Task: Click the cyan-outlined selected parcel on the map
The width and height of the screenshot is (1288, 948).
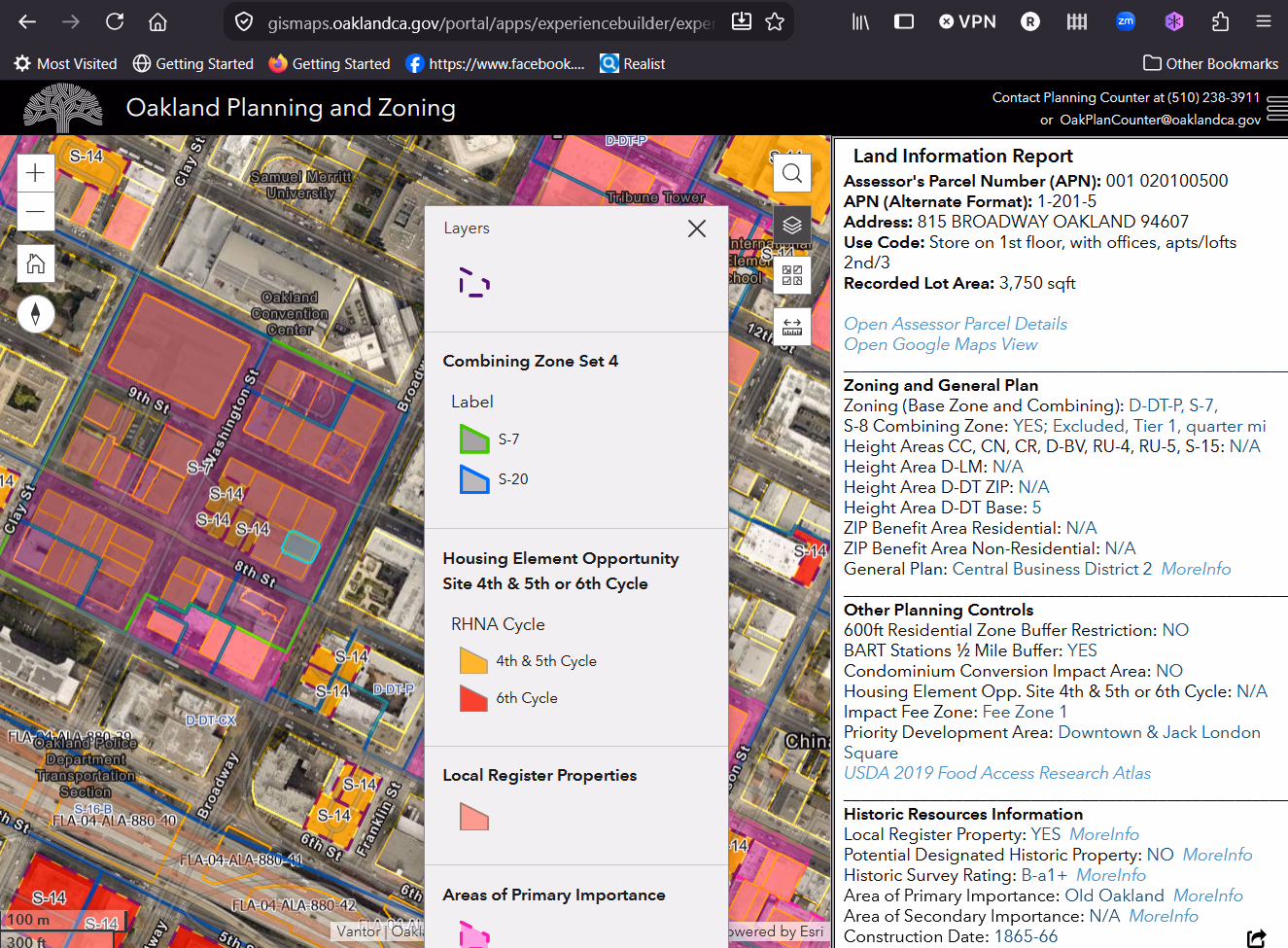Action: [x=300, y=546]
